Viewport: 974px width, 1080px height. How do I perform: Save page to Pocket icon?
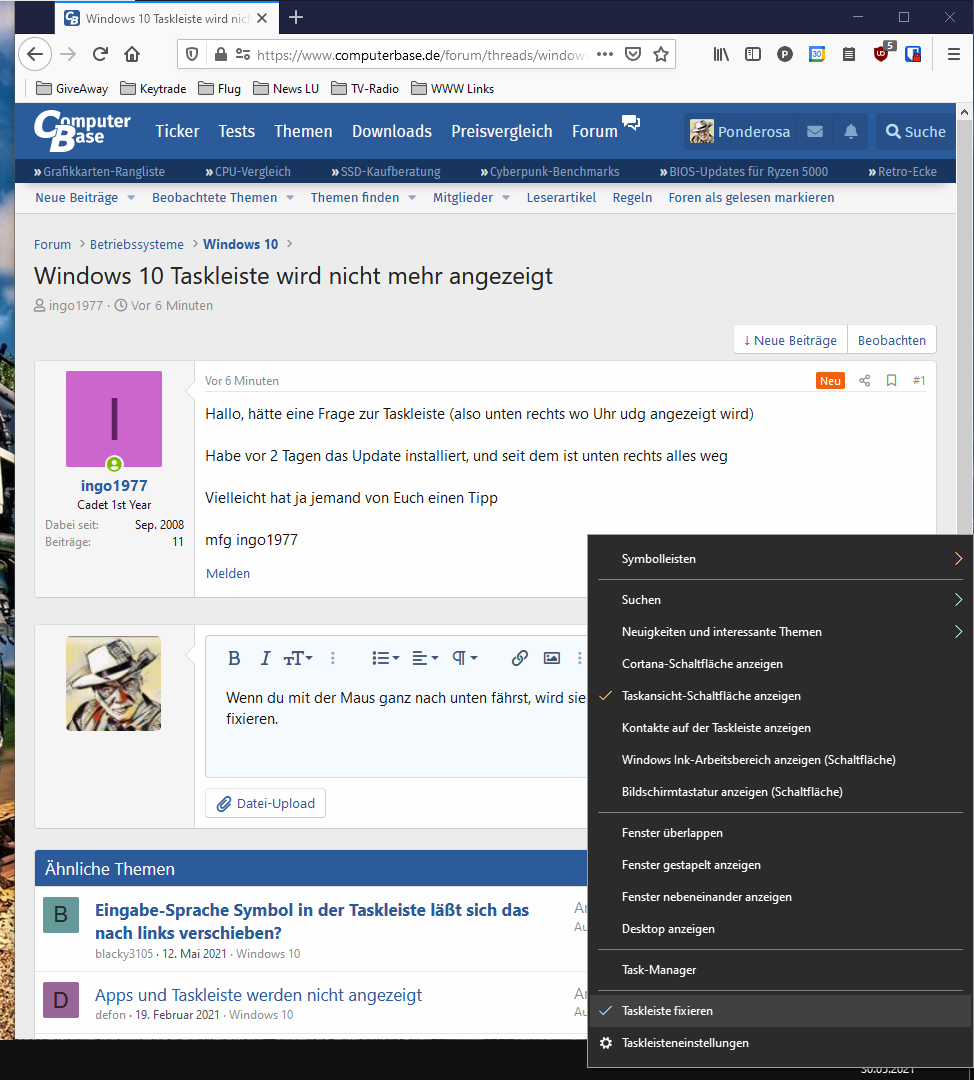633,54
